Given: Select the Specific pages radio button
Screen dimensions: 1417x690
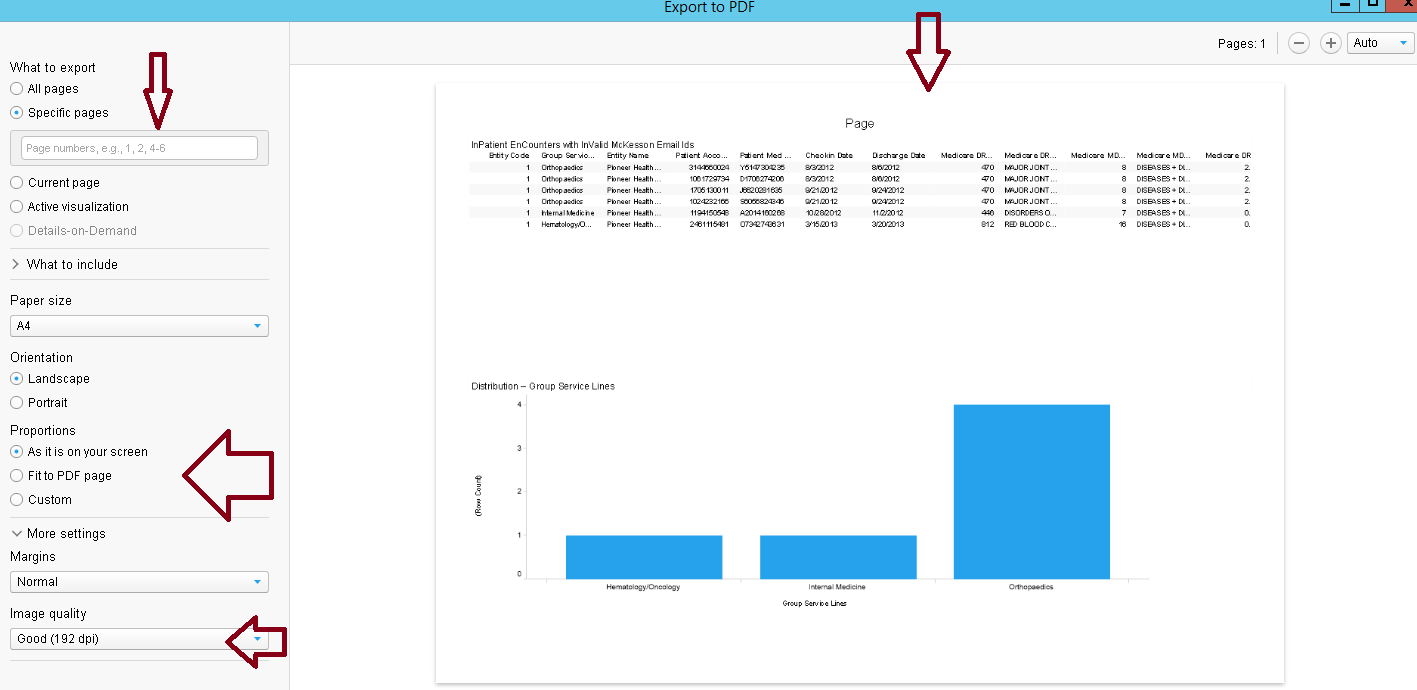Looking at the screenshot, I should pyautogui.click(x=17, y=113).
